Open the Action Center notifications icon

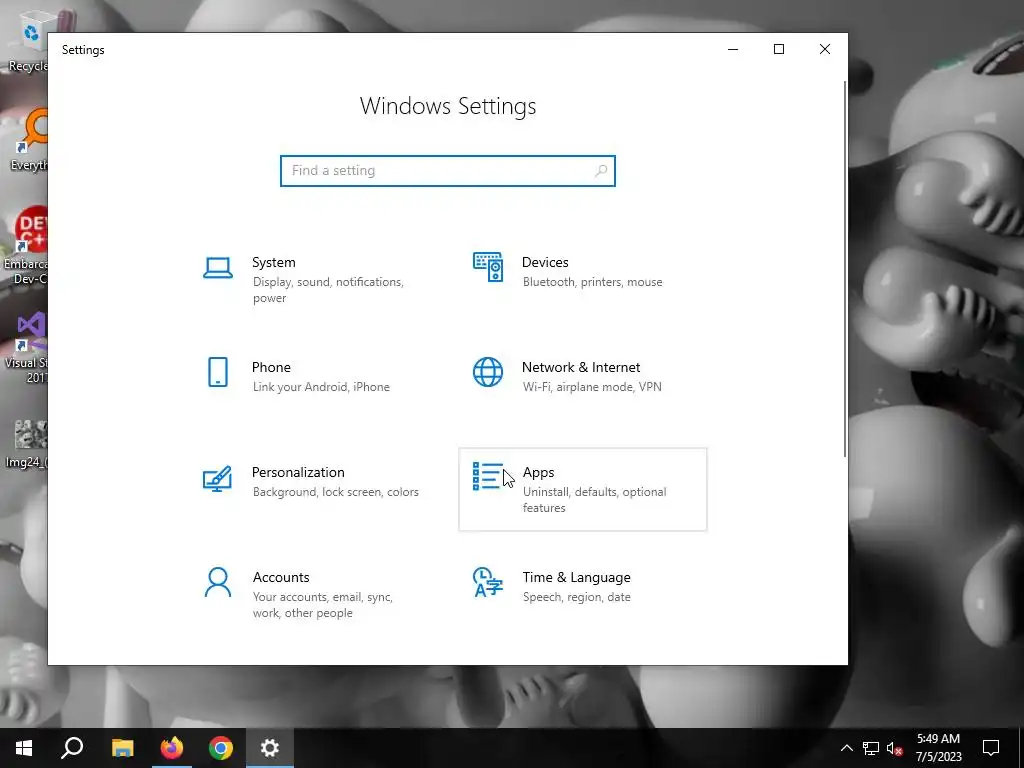(x=991, y=748)
